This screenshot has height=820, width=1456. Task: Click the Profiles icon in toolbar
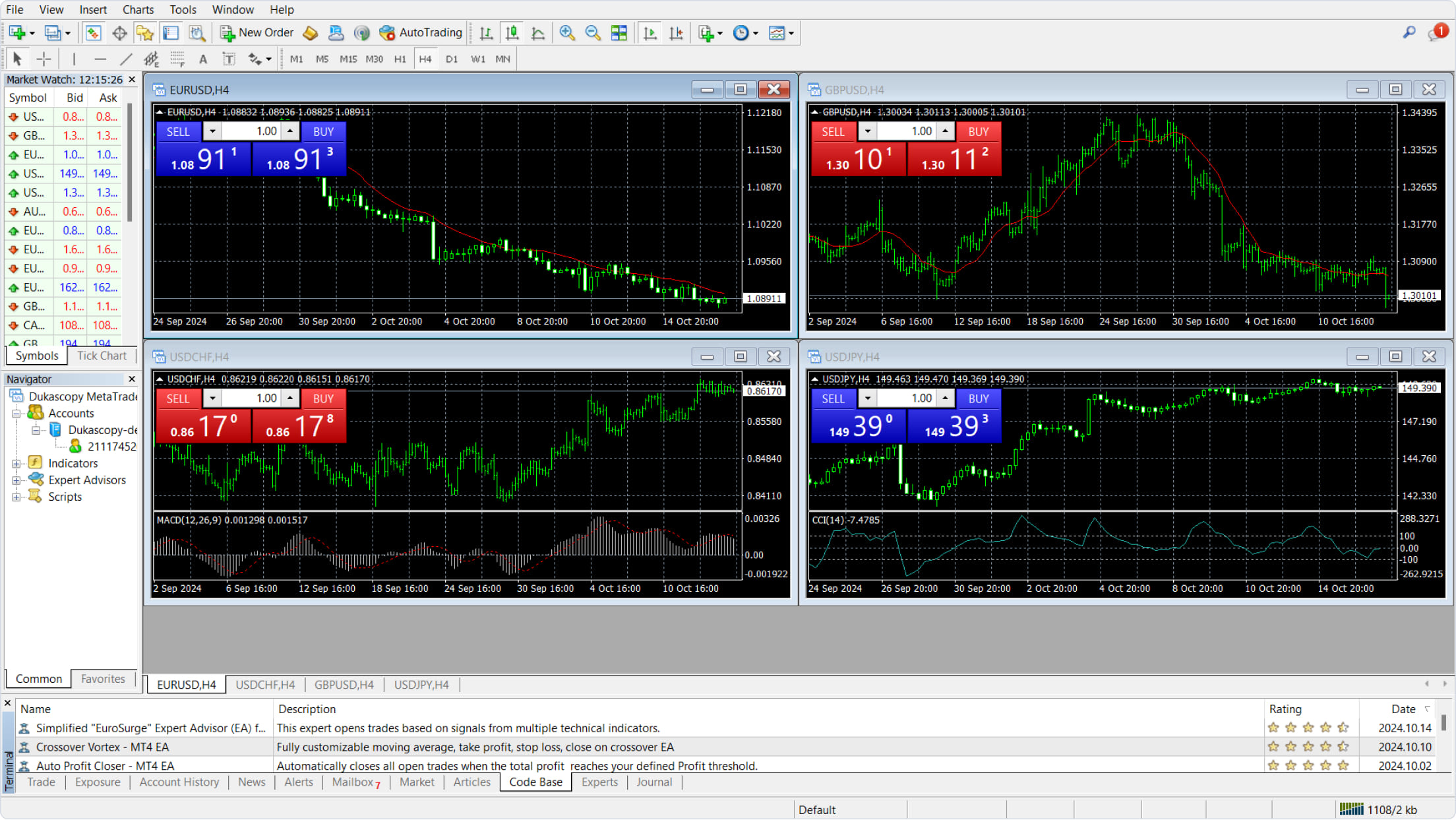(52, 32)
